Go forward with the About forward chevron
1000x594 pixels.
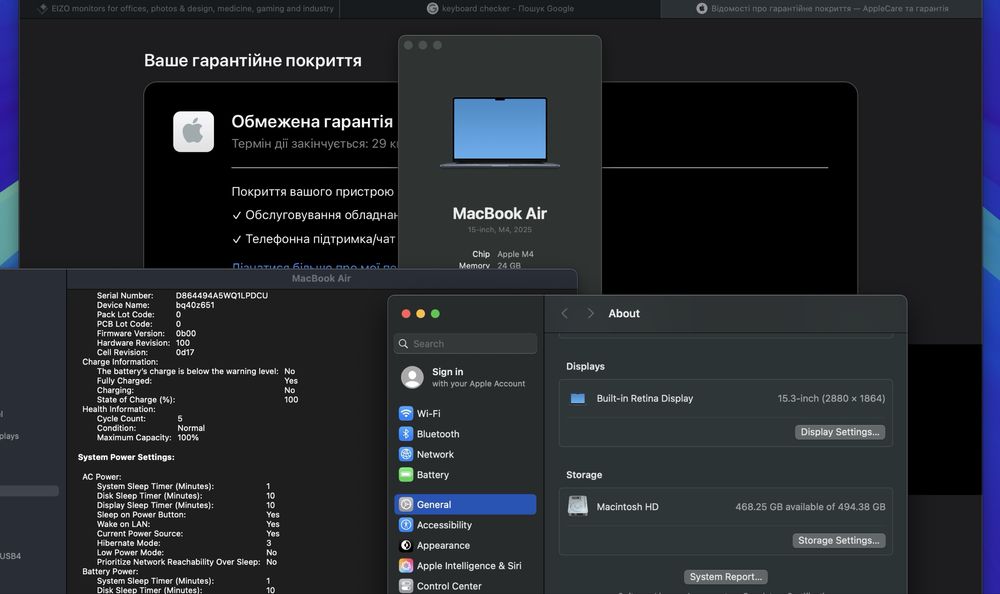(x=591, y=313)
